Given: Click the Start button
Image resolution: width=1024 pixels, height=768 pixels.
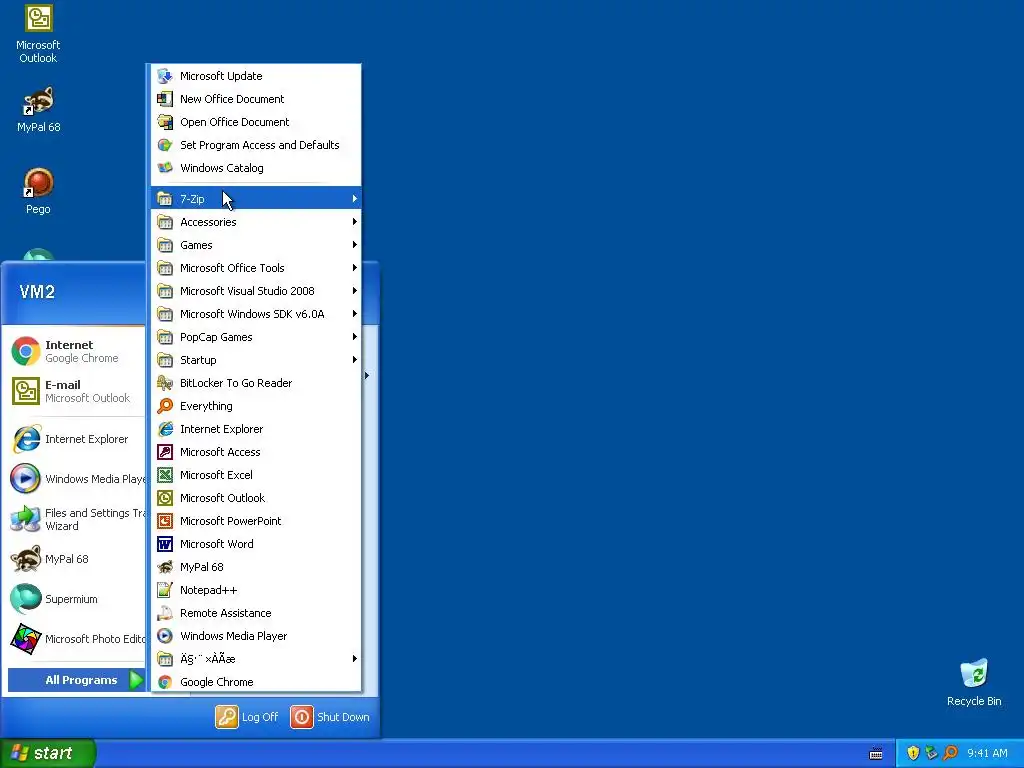Looking at the screenshot, I should tap(47, 753).
